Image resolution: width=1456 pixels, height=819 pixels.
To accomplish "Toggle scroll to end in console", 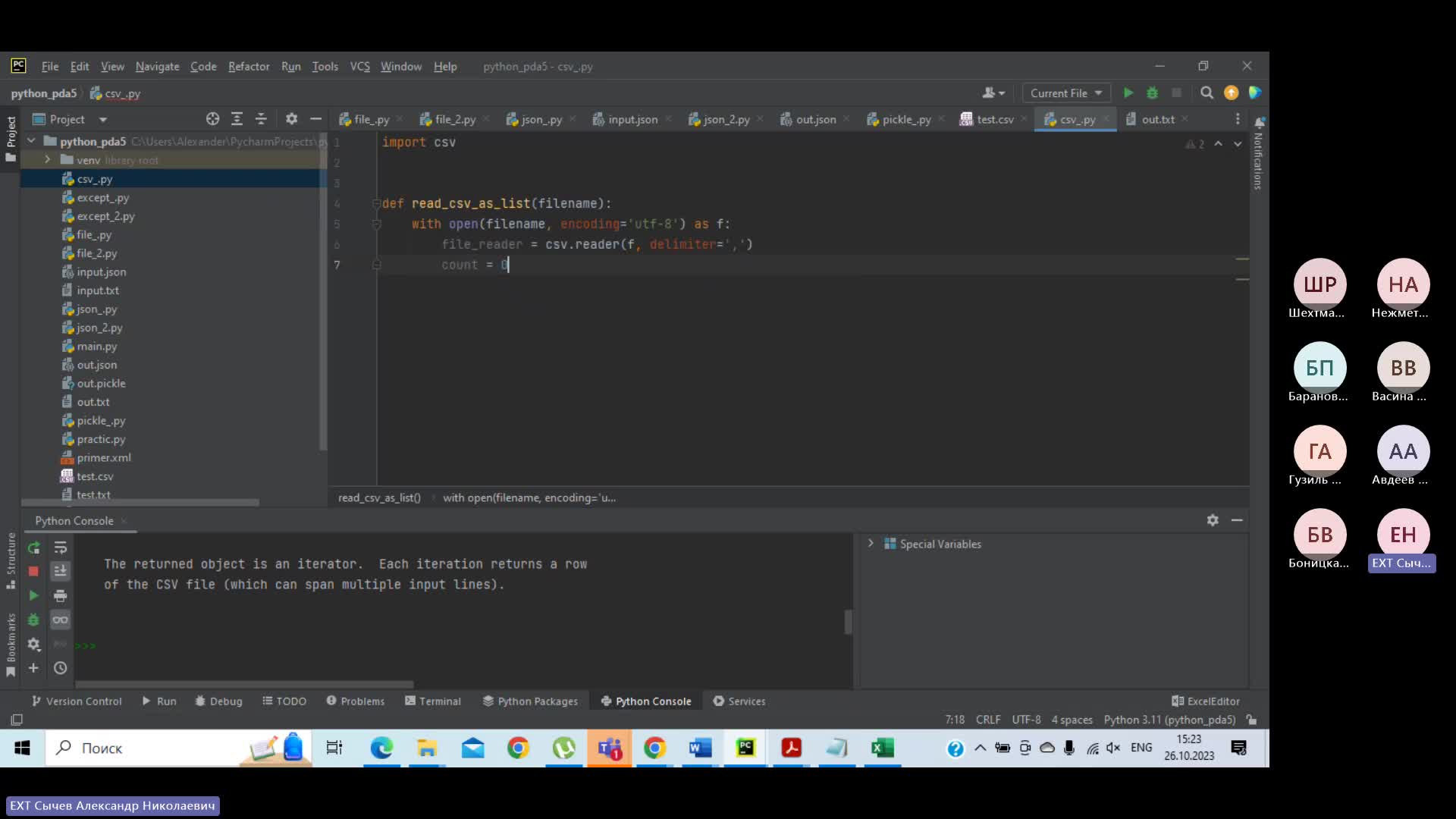I will pyautogui.click(x=60, y=571).
